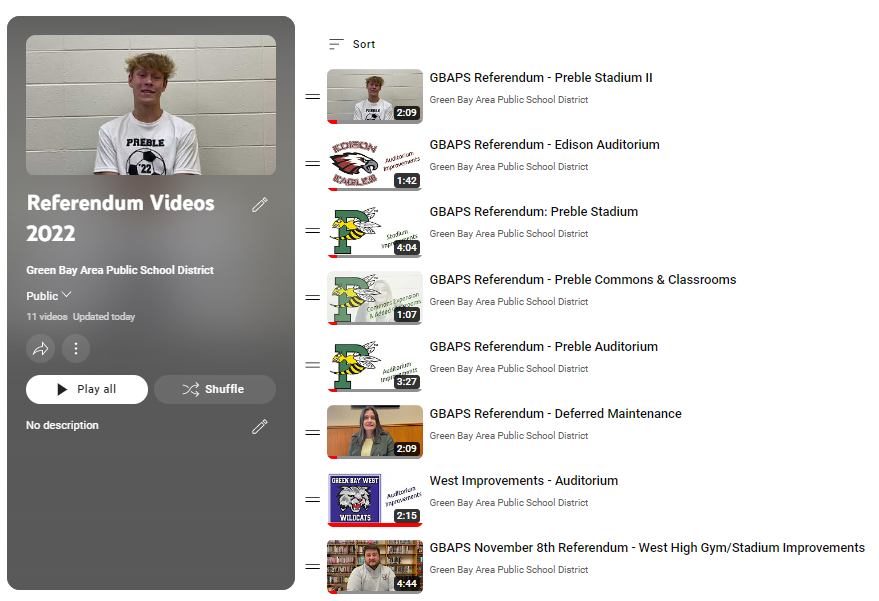This screenshot has width=879, height=601.
Task: Open the large playlist cover thumbnail
Action: [x=151, y=105]
